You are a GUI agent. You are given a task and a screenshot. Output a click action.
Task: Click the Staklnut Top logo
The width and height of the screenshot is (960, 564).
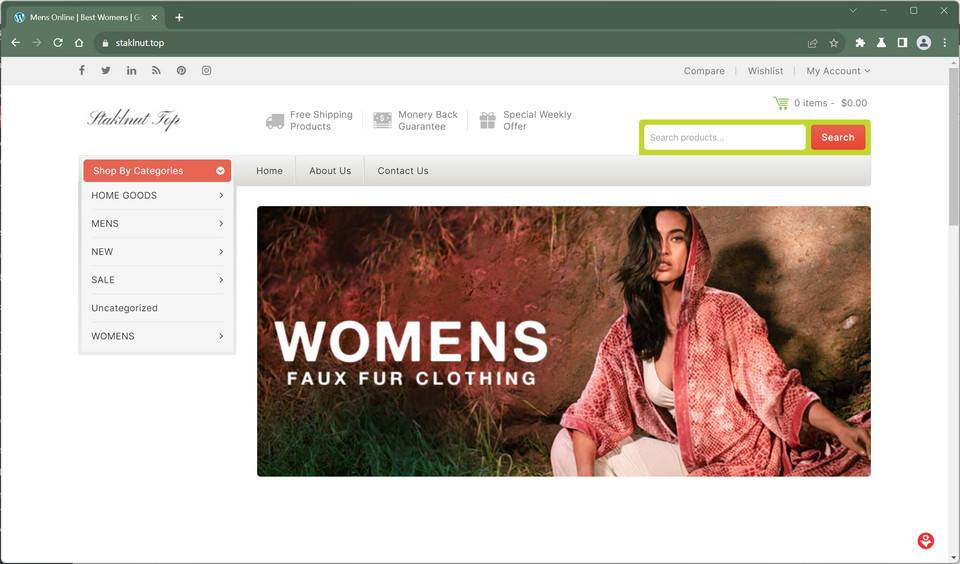(x=134, y=119)
